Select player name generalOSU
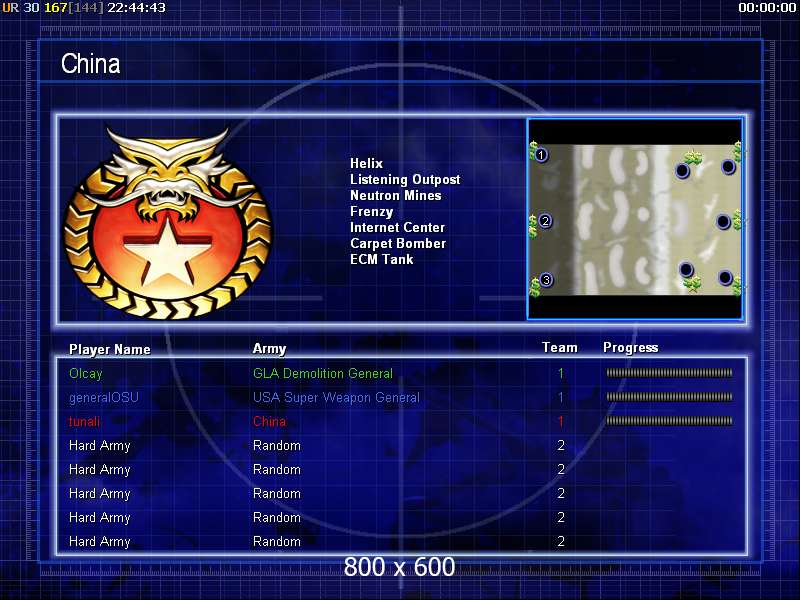The width and height of the screenshot is (800, 600). coord(104,397)
